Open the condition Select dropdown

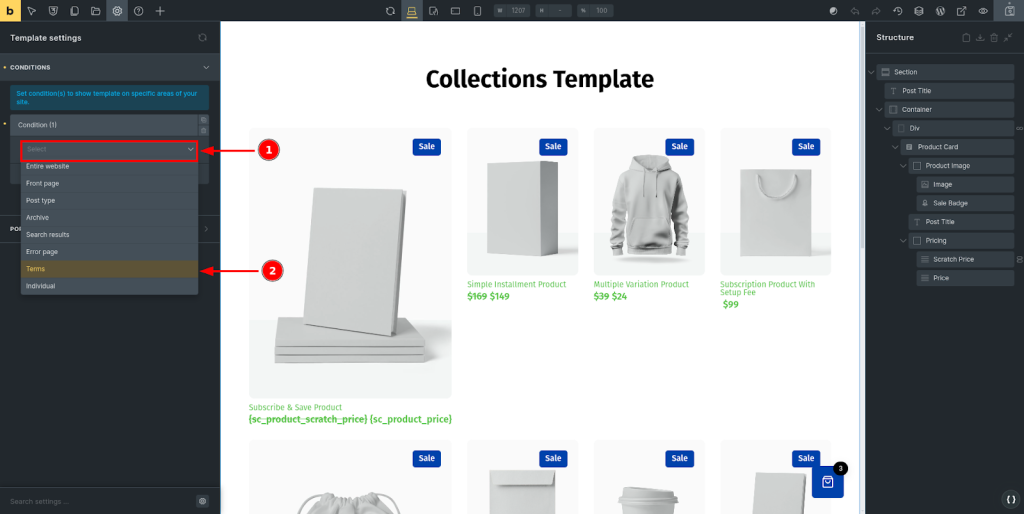click(110, 149)
